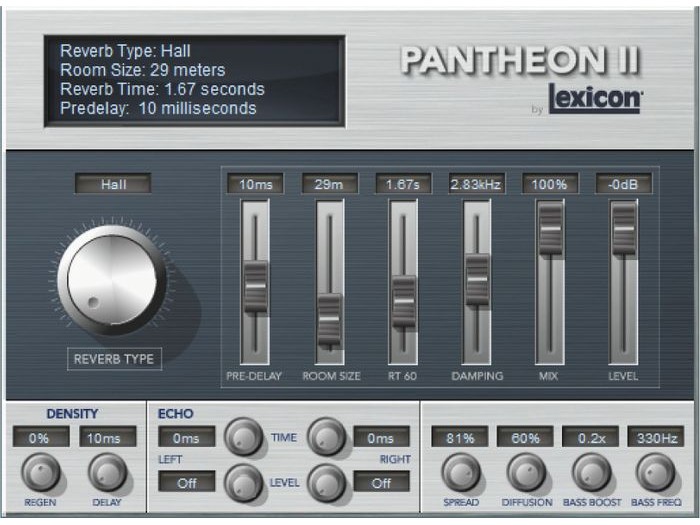Click the DAMPING slider label

pyautogui.click(x=477, y=376)
